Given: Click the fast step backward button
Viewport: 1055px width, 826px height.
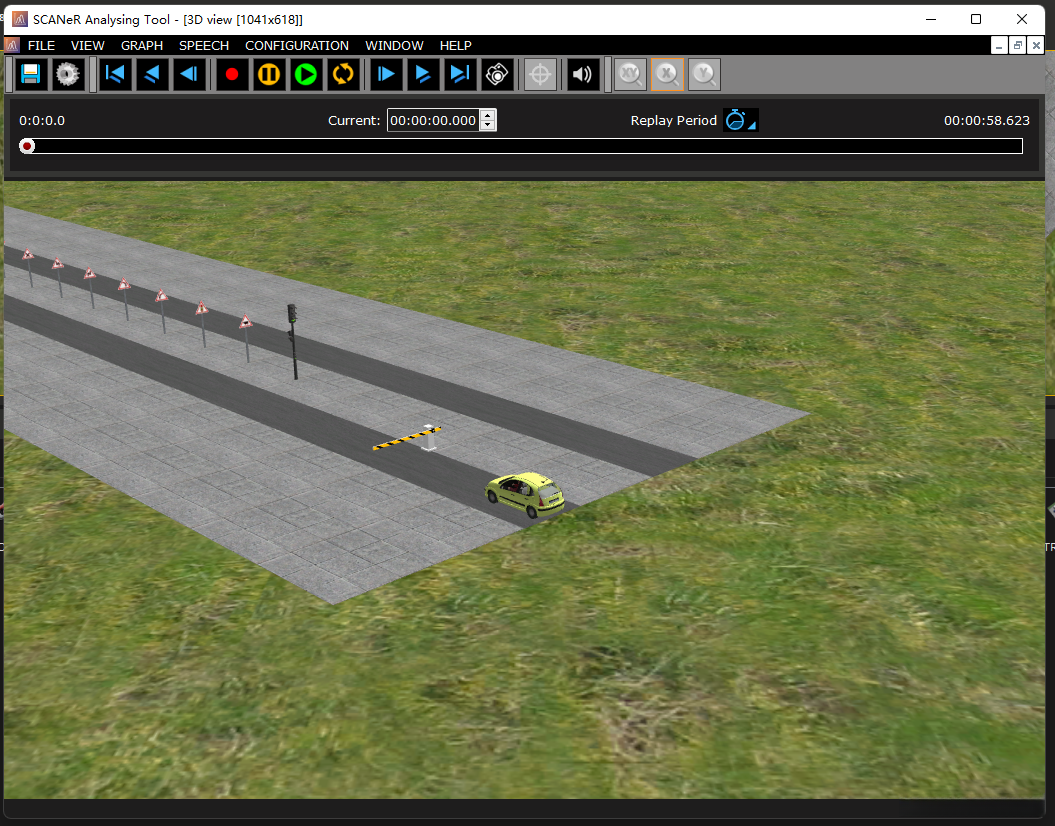Looking at the screenshot, I should coord(153,74).
